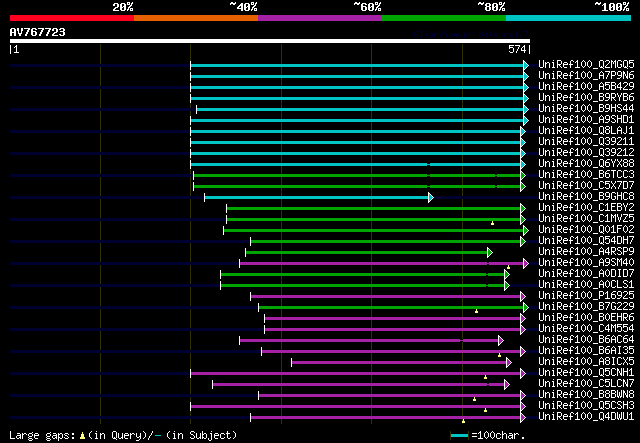Select the UniRef100_A4RSP9 label

coord(586,252)
